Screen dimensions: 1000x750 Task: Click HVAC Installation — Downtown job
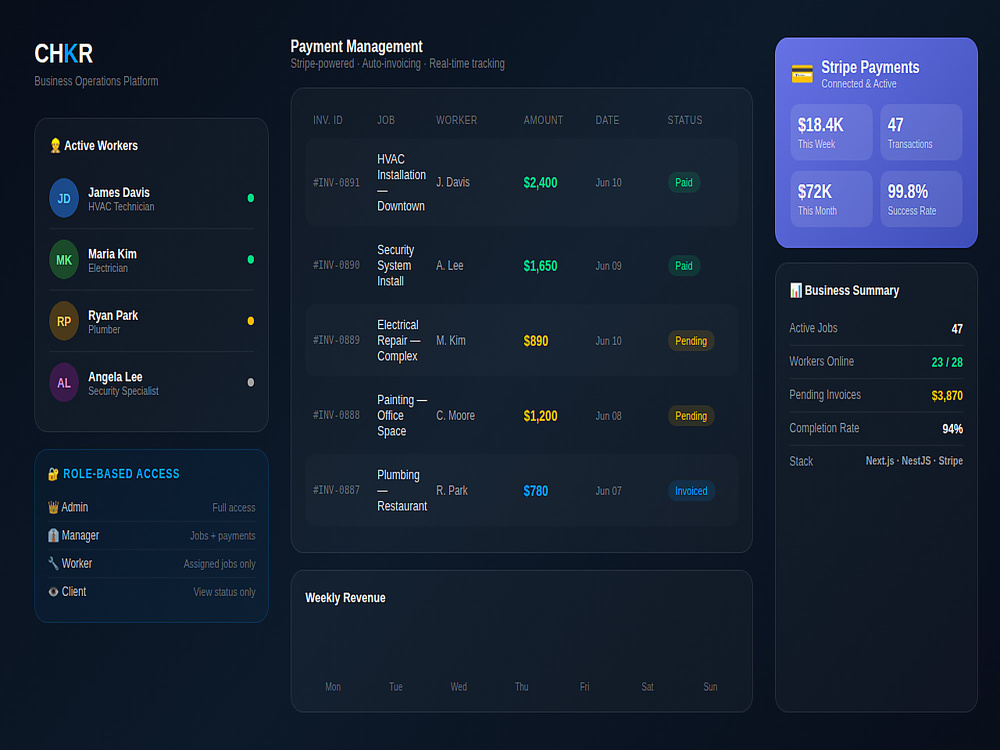(x=401, y=182)
